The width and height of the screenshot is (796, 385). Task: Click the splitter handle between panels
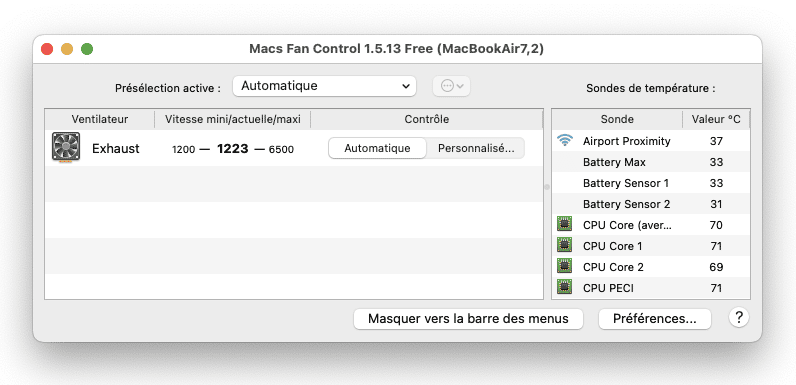[547, 186]
